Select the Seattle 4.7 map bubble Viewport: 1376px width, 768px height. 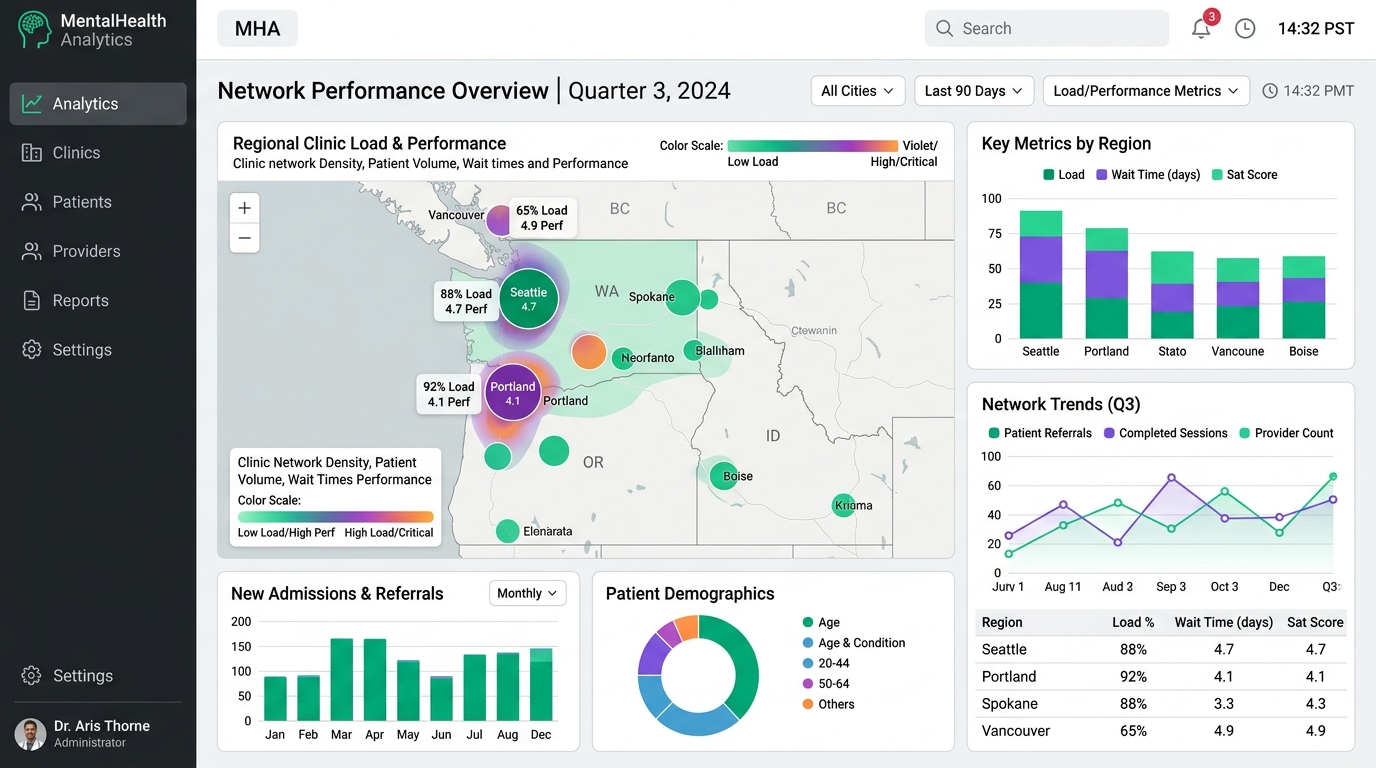tap(529, 299)
